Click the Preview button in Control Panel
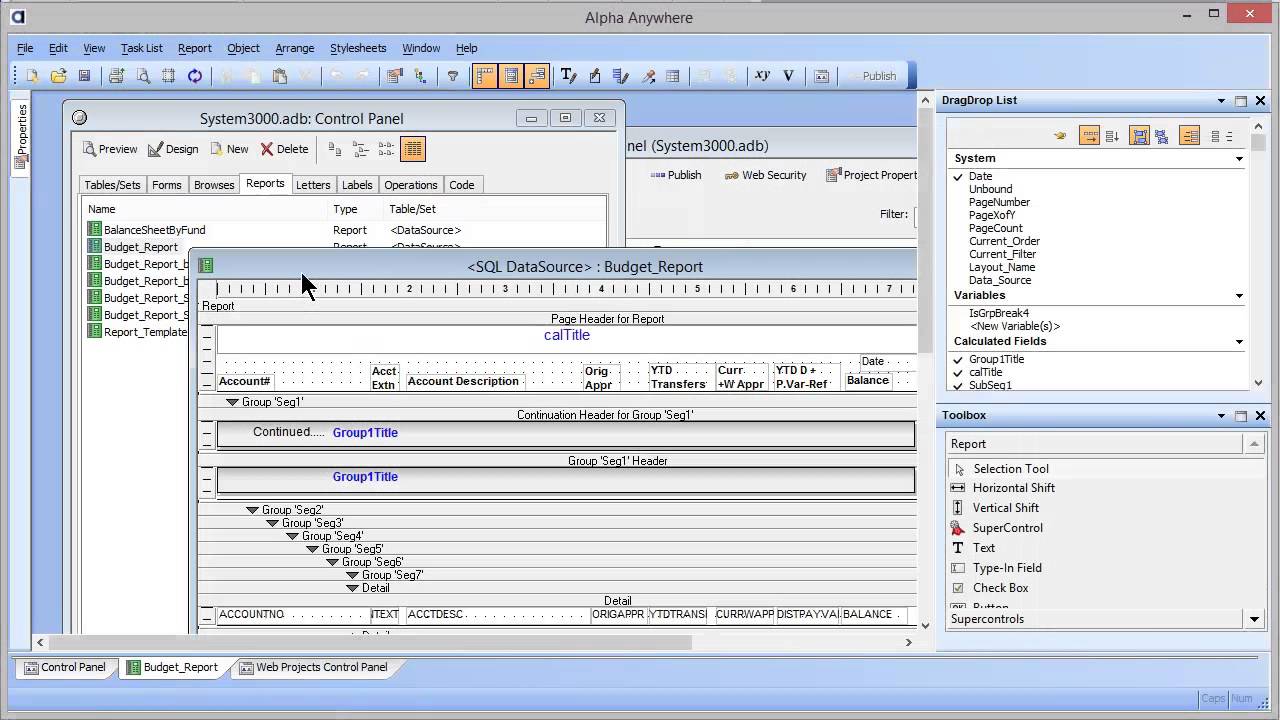This screenshot has height=720, width=1280. coord(110,149)
